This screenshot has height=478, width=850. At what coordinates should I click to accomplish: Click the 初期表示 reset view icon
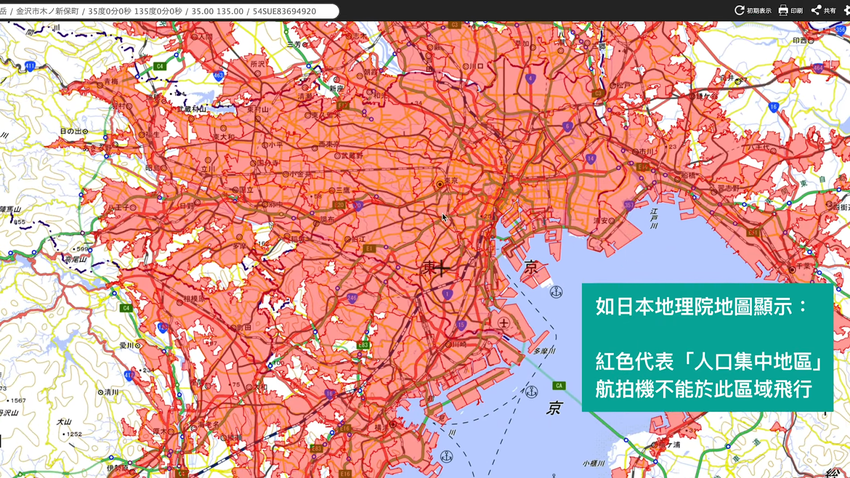click(740, 10)
